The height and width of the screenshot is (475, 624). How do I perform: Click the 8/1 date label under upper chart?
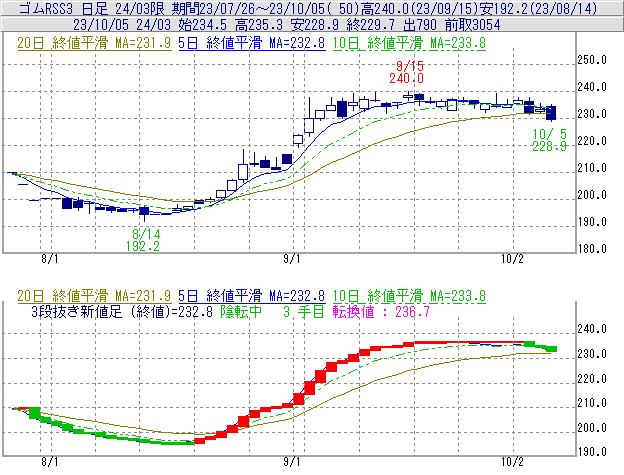(50, 259)
